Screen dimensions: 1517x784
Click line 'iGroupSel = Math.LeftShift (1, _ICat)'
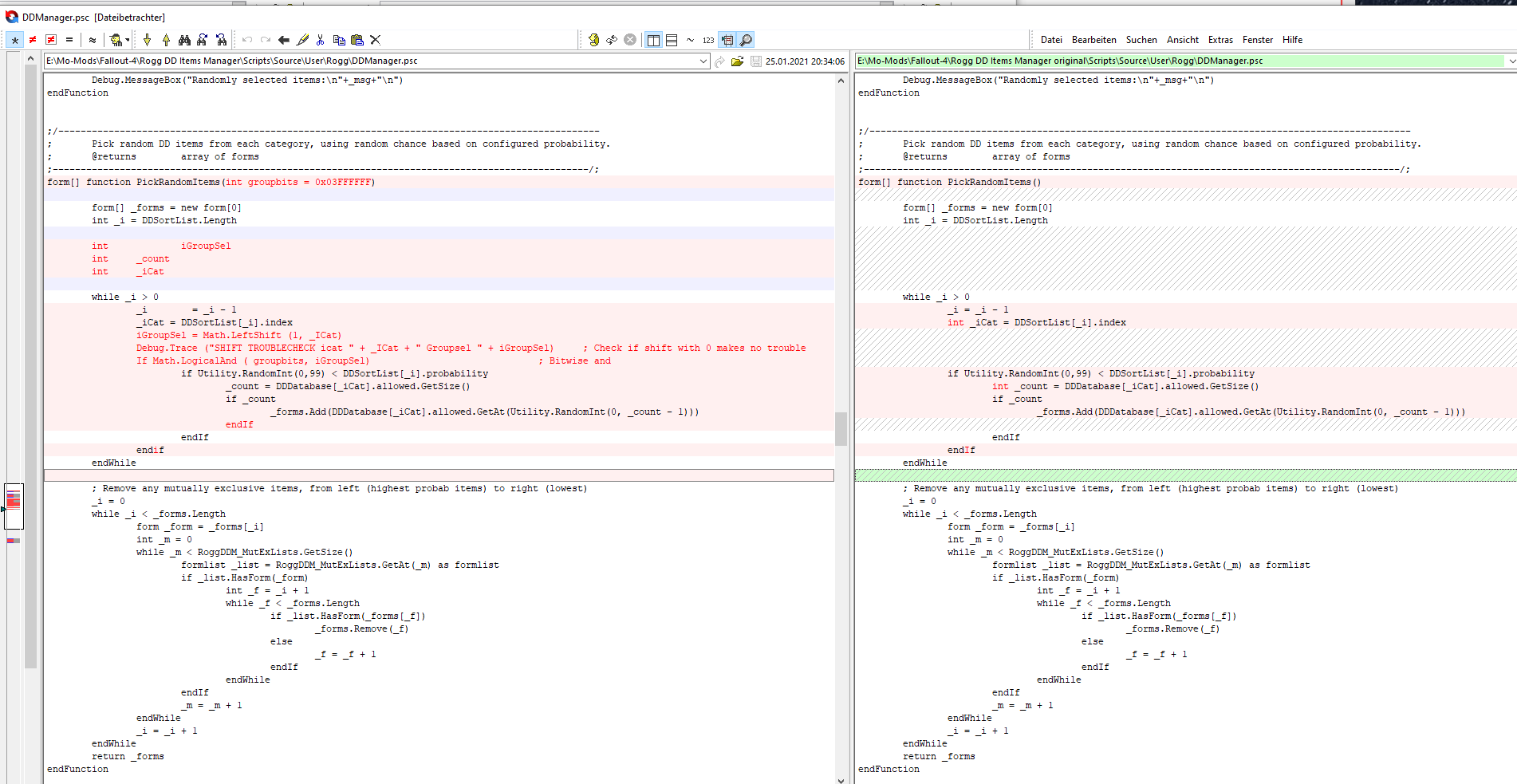[238, 335]
